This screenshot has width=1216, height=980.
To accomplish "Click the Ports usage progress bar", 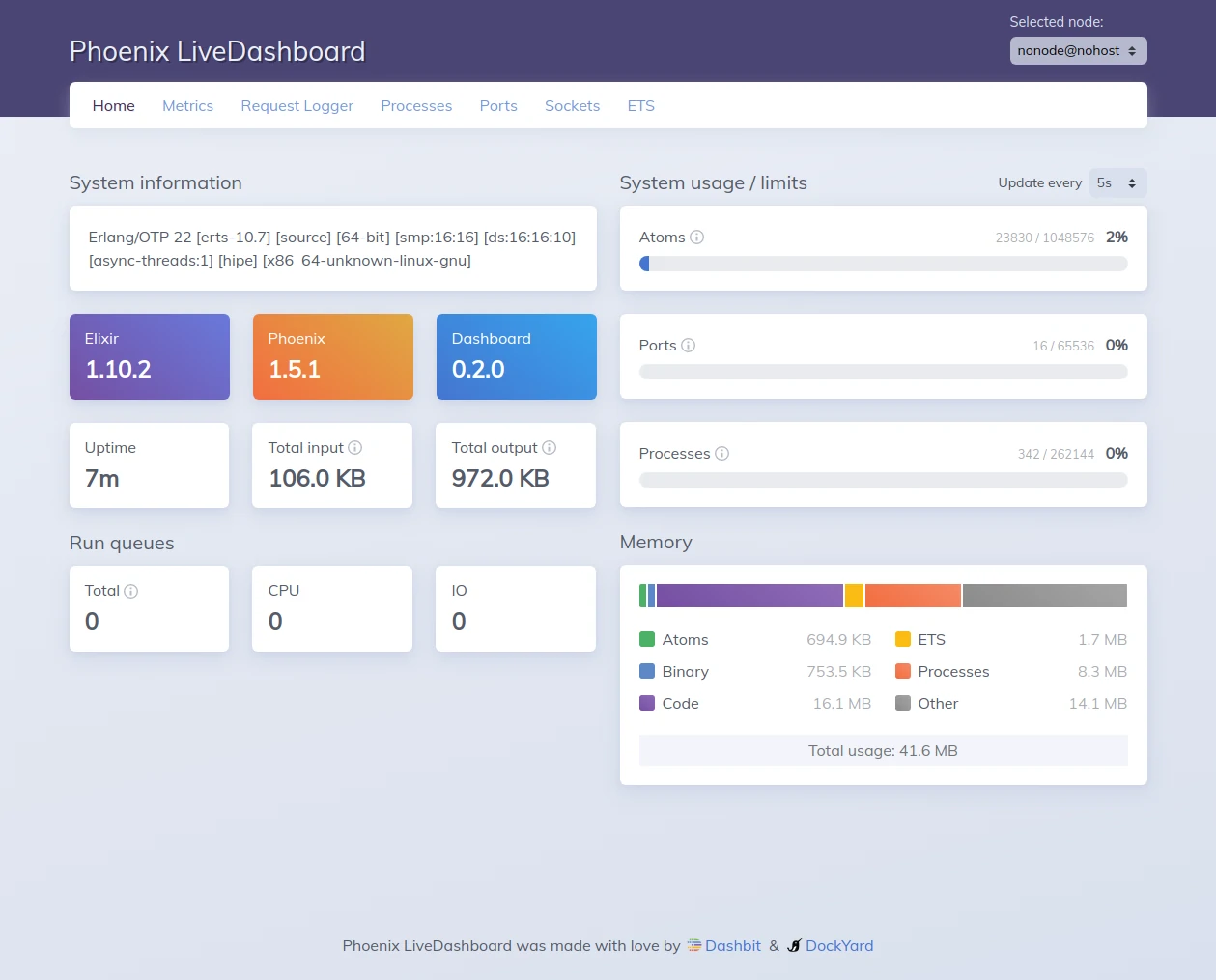I will click(884, 372).
